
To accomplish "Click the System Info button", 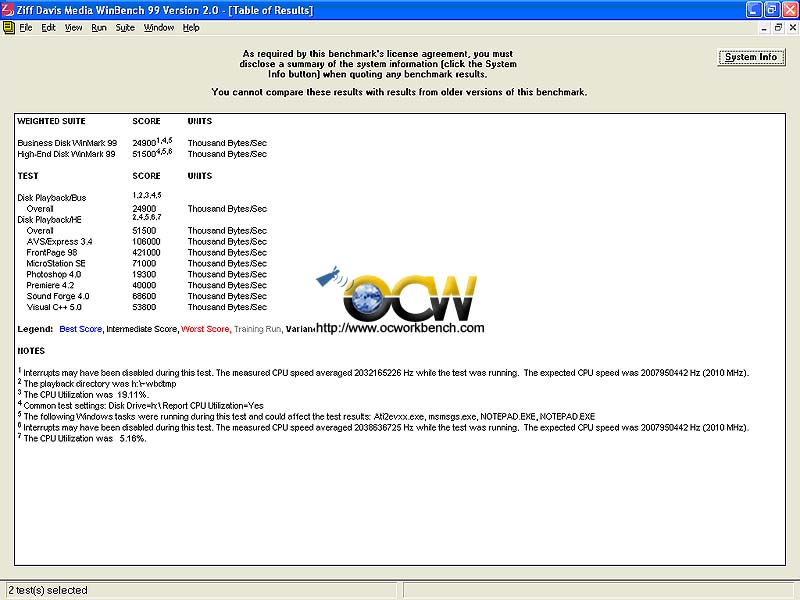I will tap(751, 57).
